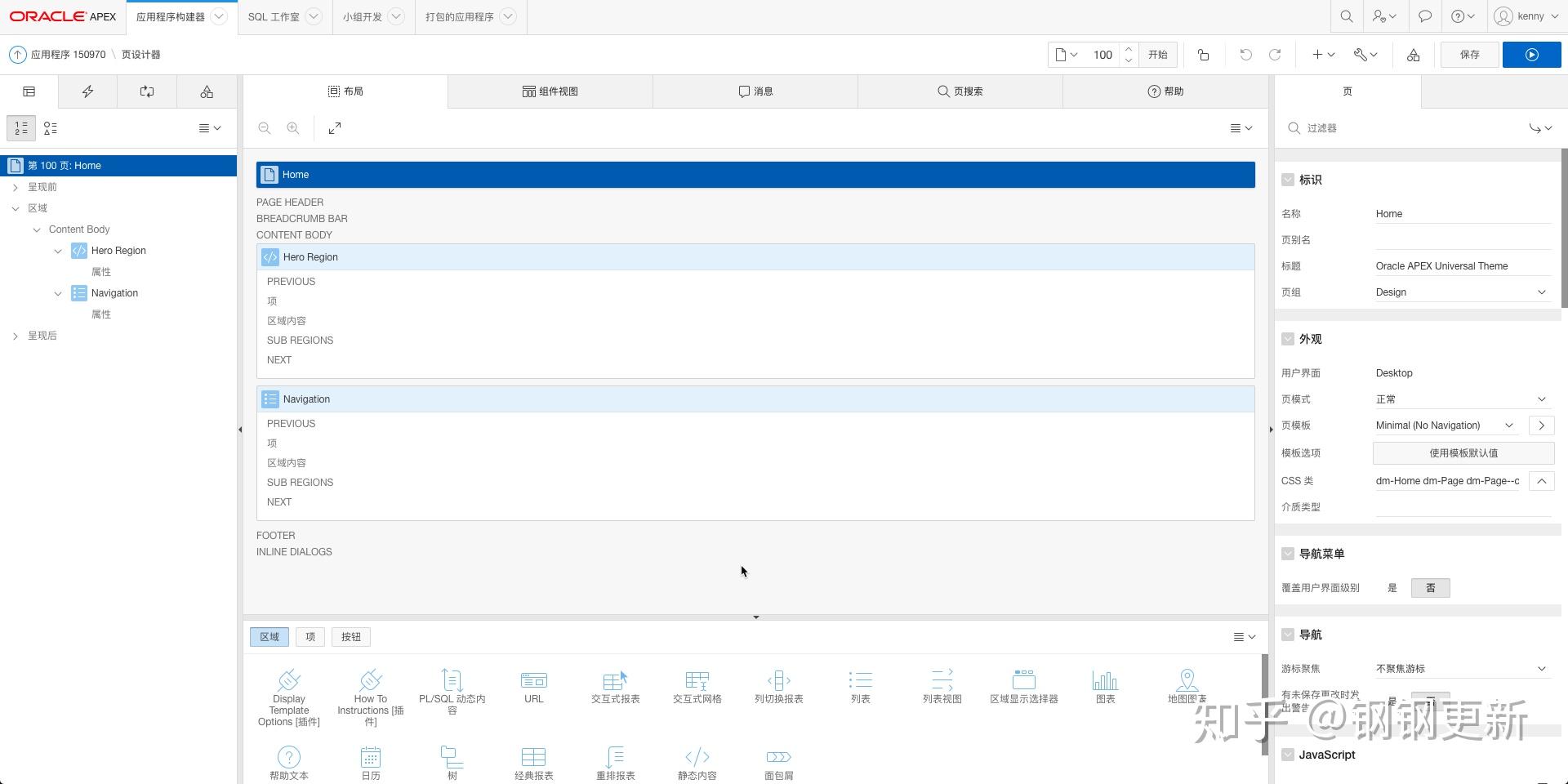Click the 使用模板默认值 button
1568x784 pixels.
point(1463,452)
